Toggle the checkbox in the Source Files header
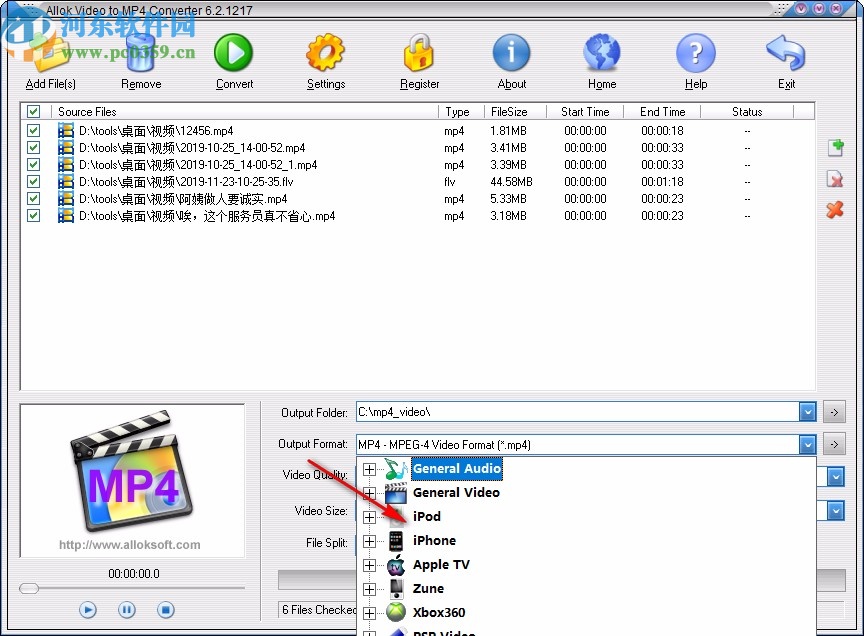 [33, 111]
